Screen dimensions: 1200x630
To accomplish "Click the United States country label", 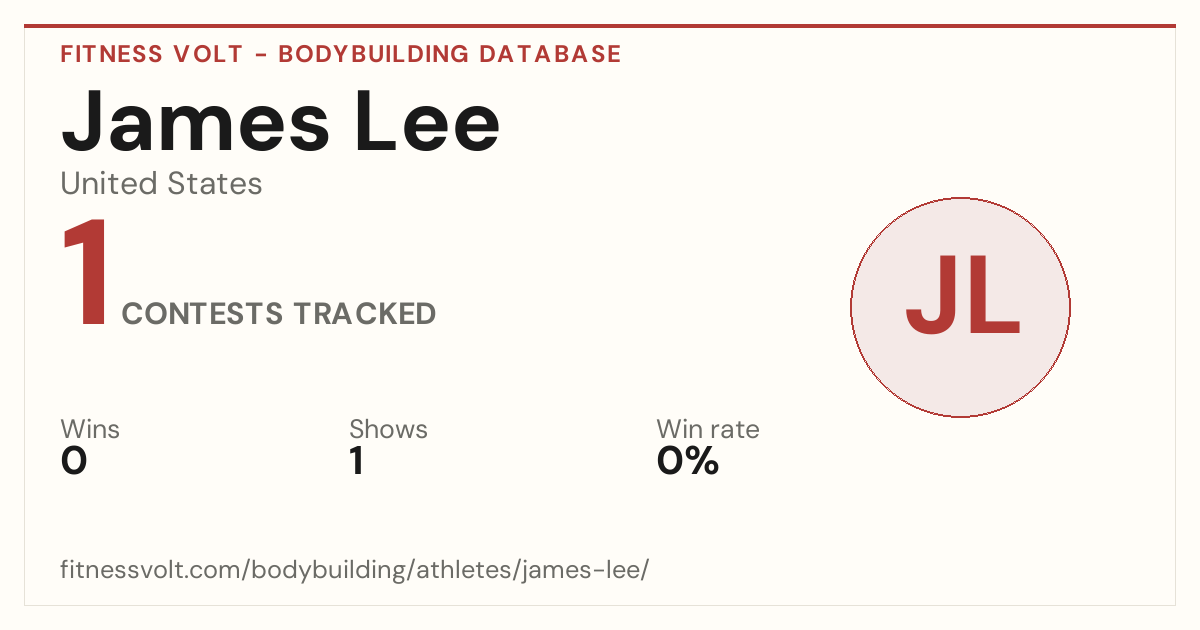I will [161, 184].
